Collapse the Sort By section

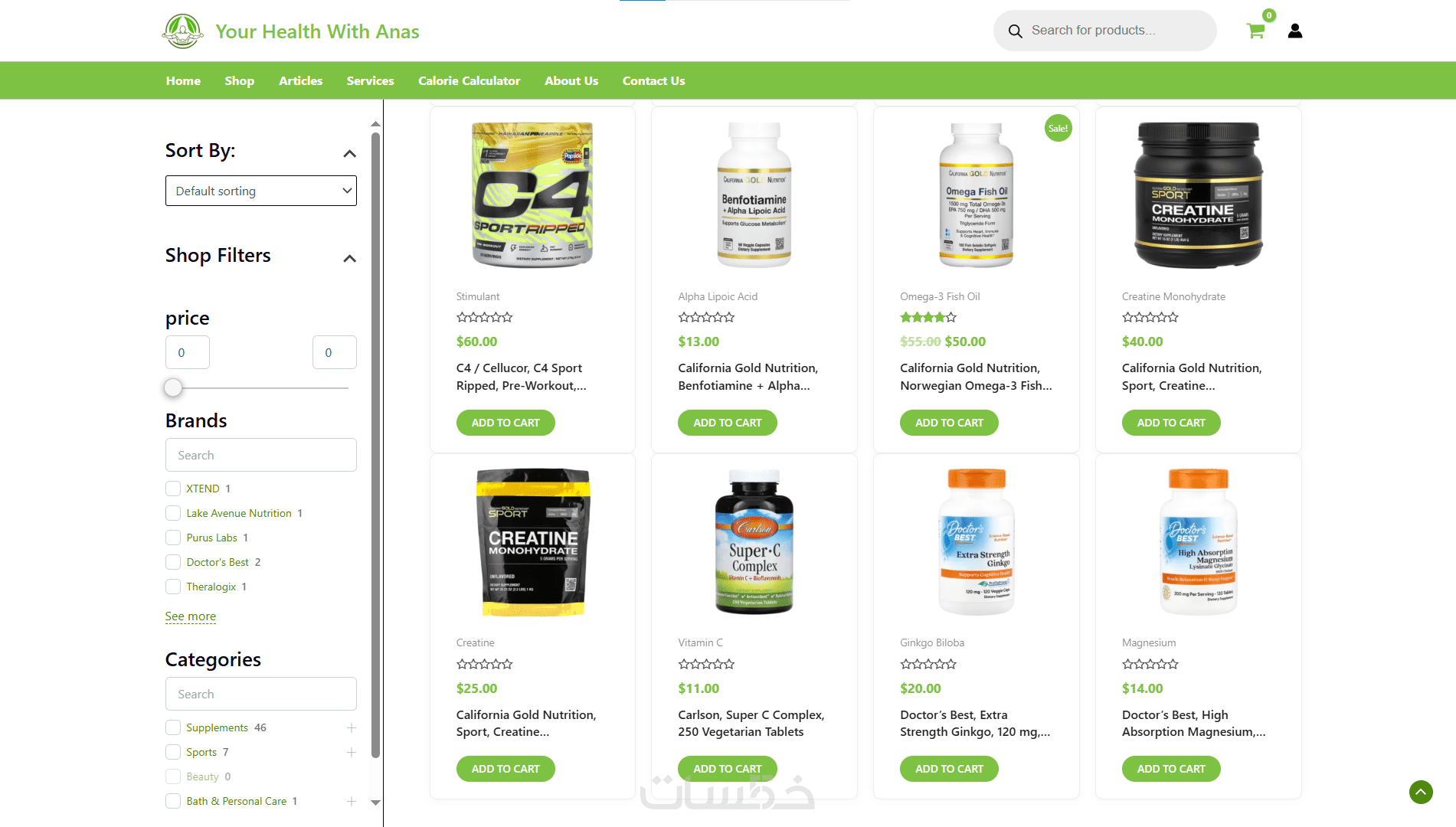[x=350, y=154]
